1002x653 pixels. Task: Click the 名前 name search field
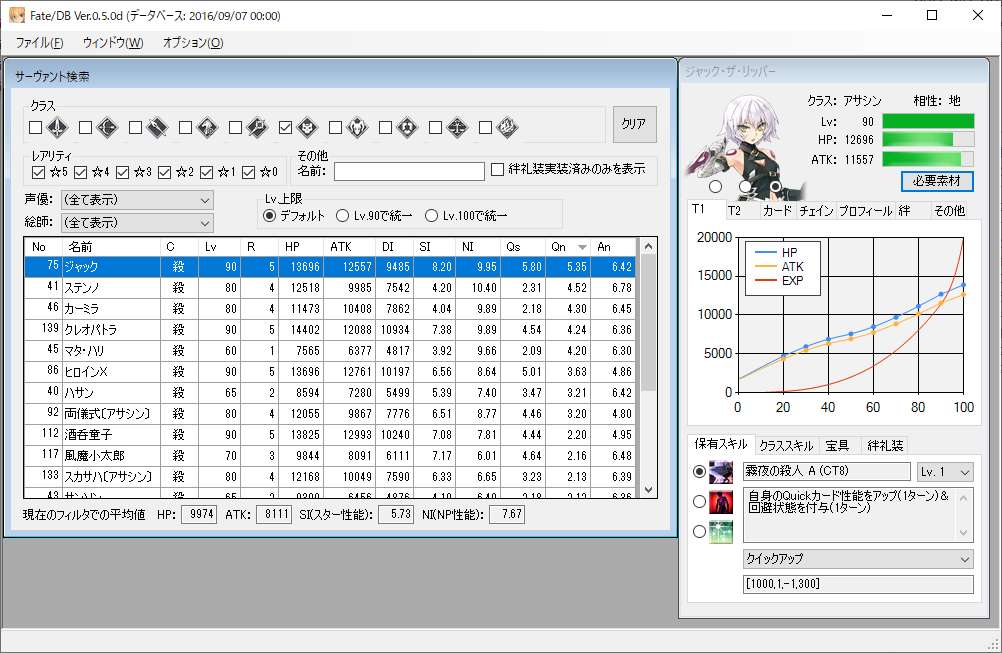point(408,171)
